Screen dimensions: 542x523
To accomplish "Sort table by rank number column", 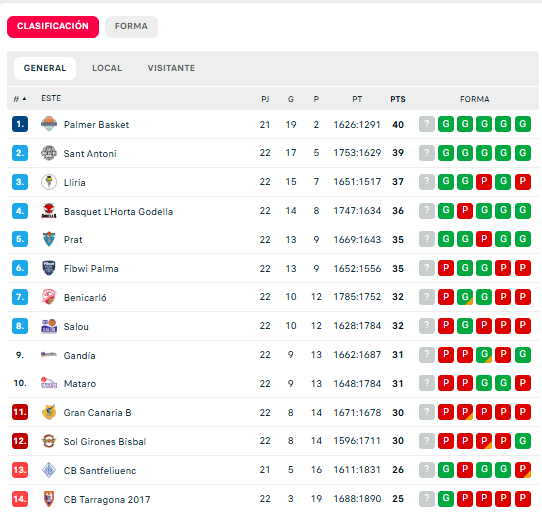I will tap(20, 99).
